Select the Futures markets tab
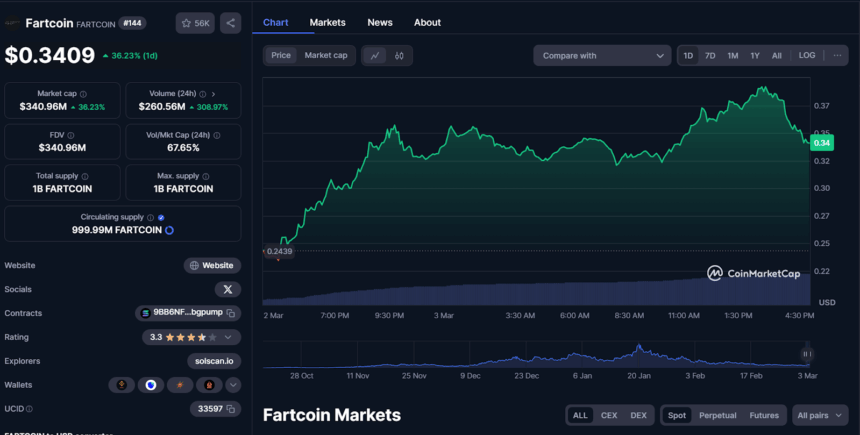The width and height of the screenshot is (860, 435). coord(764,415)
